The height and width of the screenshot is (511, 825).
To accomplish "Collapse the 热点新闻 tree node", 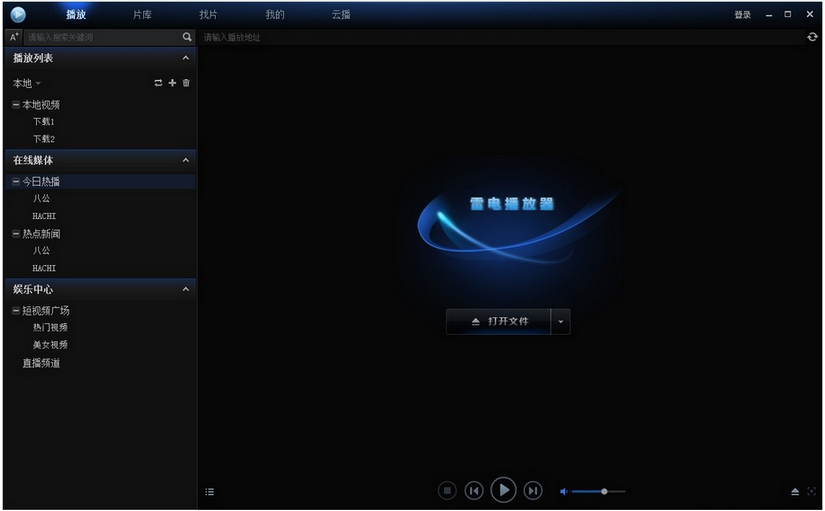I will [16, 234].
